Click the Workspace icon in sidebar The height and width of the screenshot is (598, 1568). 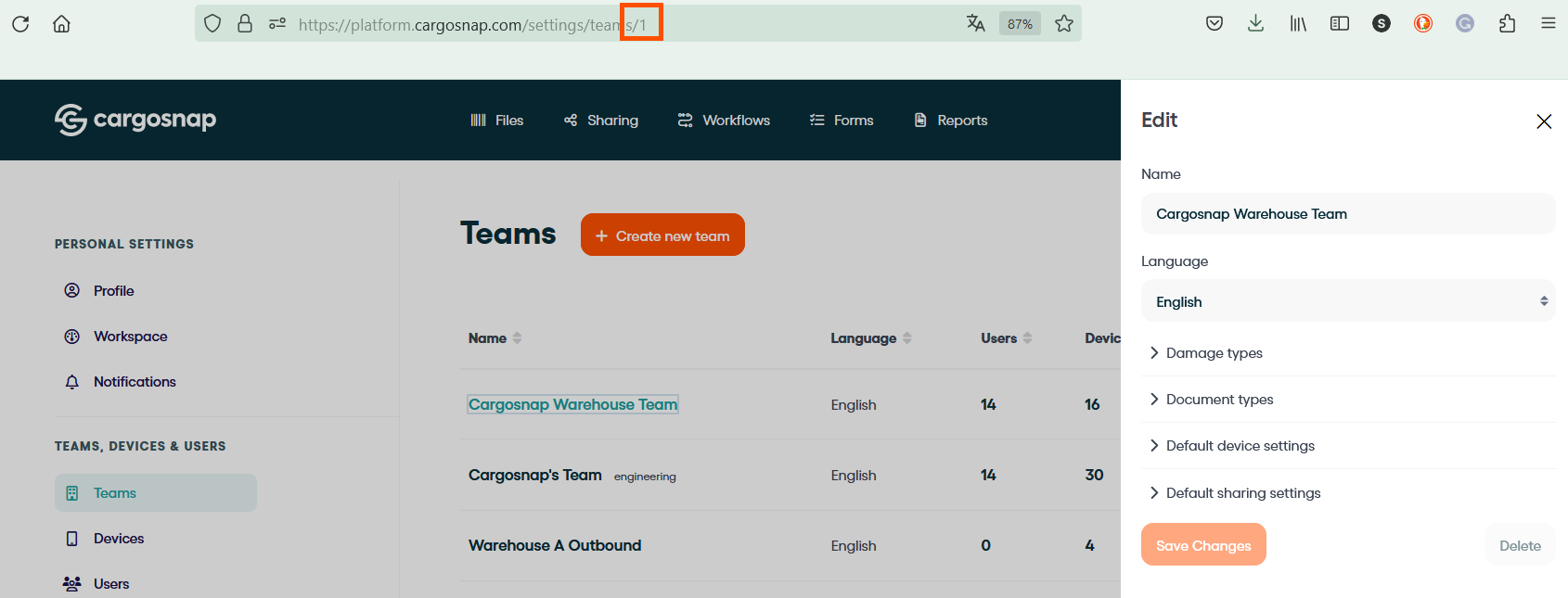click(72, 337)
